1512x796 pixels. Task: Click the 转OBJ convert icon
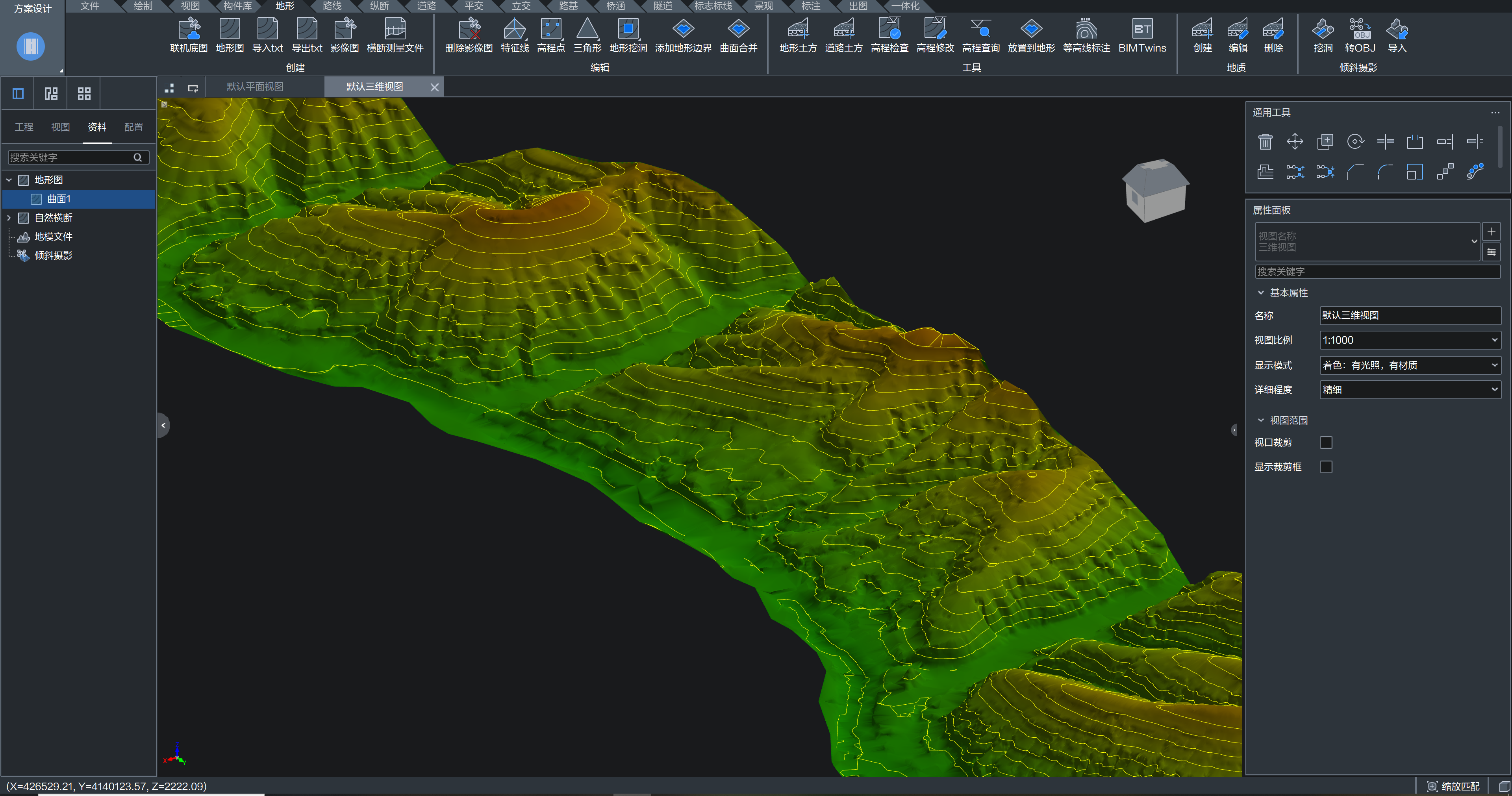click(1359, 29)
